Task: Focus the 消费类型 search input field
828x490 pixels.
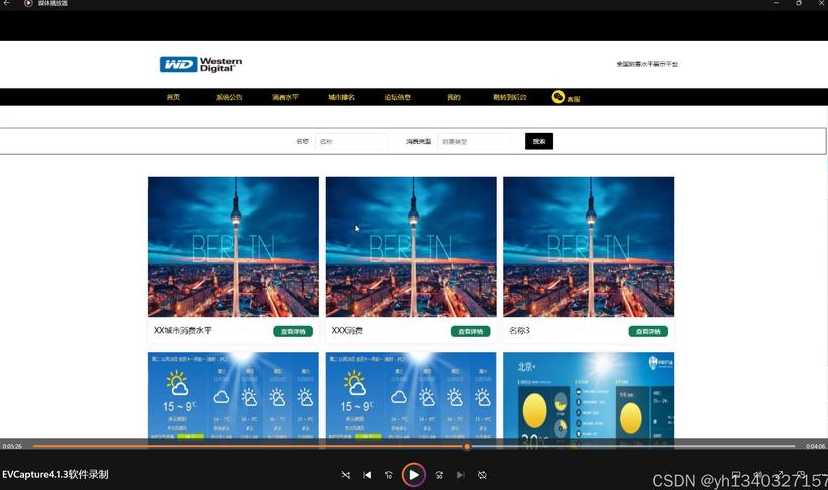Action: [474, 142]
